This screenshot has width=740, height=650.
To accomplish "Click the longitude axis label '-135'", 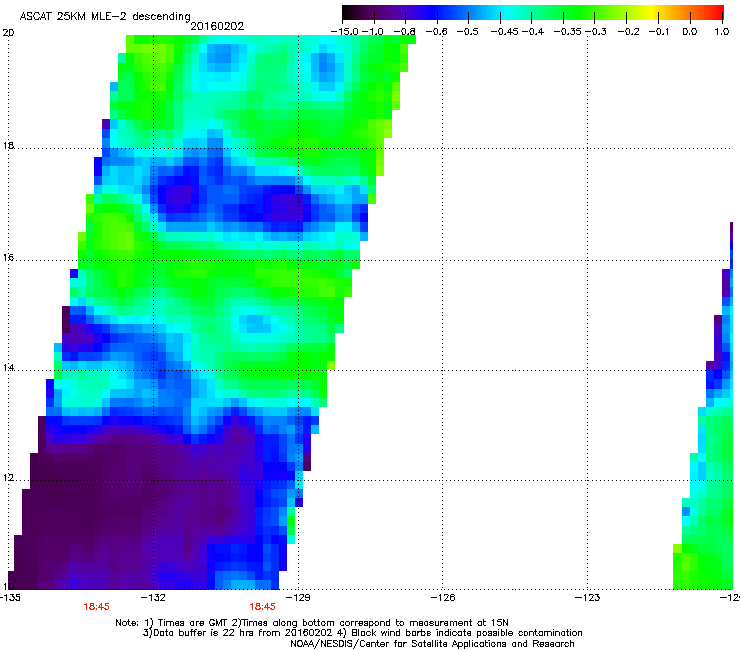I will click(x=10, y=598).
